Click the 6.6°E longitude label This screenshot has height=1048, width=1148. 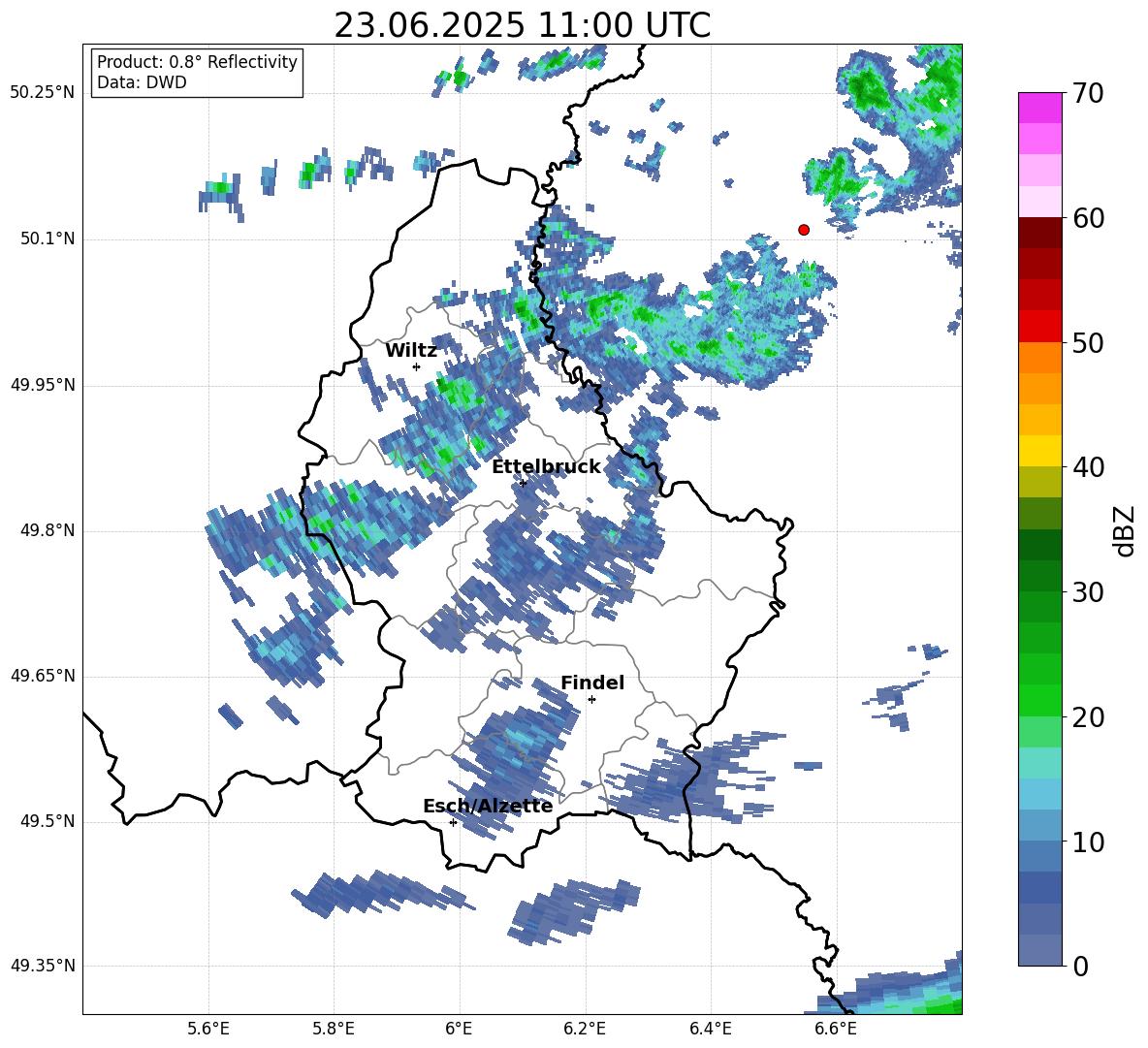click(x=836, y=1029)
